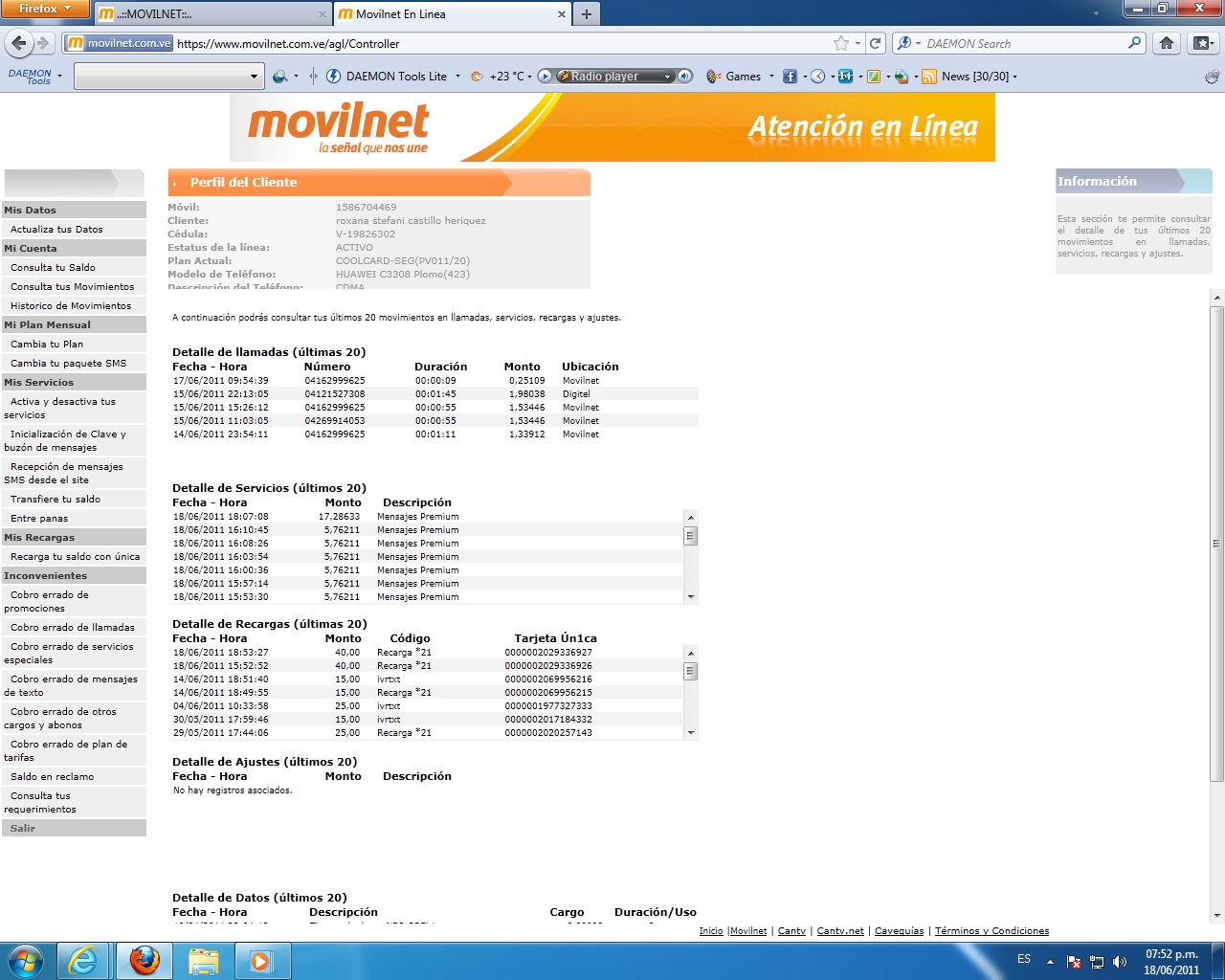Click the browser forward arrow button
1225x980 pixels.
[43, 43]
